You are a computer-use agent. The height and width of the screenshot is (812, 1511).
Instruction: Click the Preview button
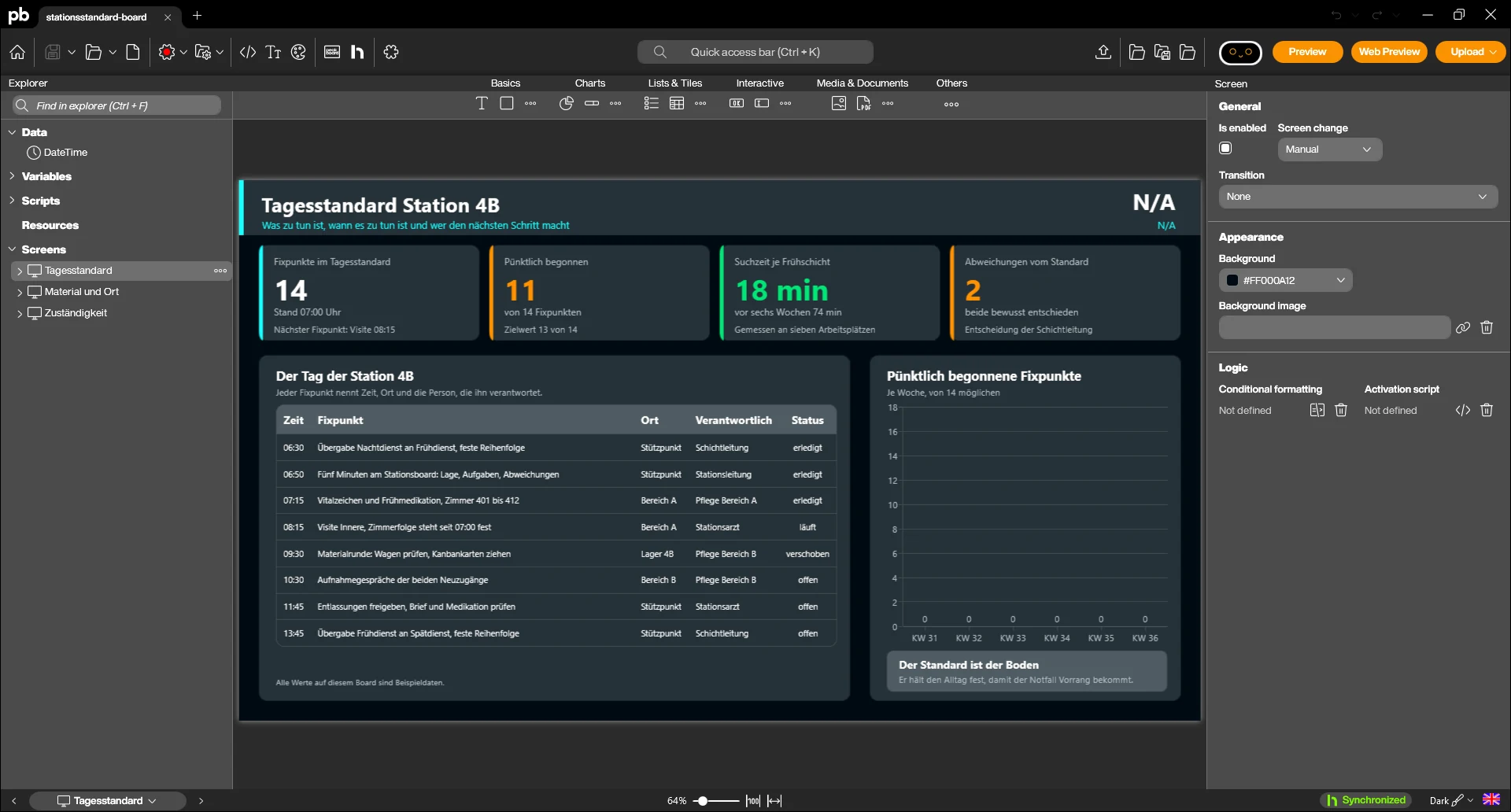(x=1307, y=52)
